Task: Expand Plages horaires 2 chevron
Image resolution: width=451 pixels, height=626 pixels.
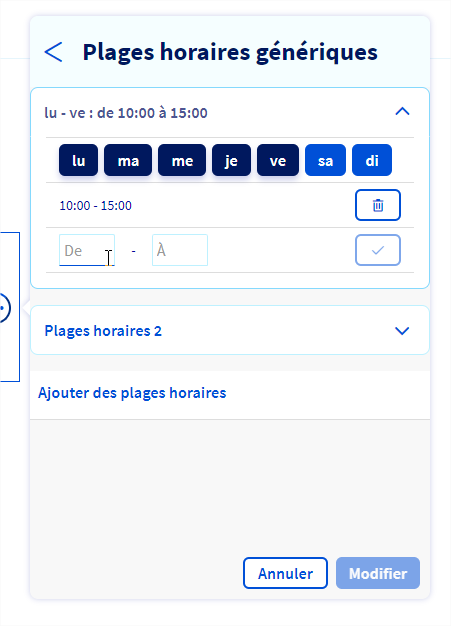Action: pos(402,331)
